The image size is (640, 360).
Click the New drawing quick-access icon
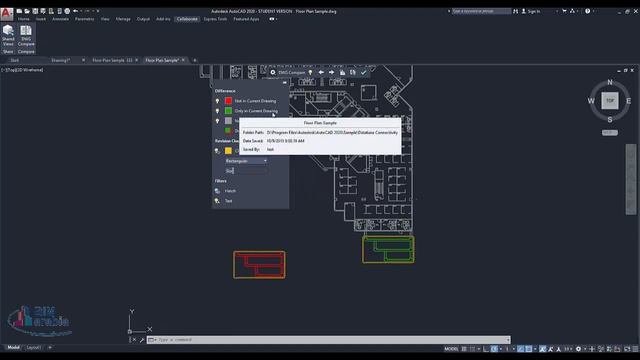point(19,11)
